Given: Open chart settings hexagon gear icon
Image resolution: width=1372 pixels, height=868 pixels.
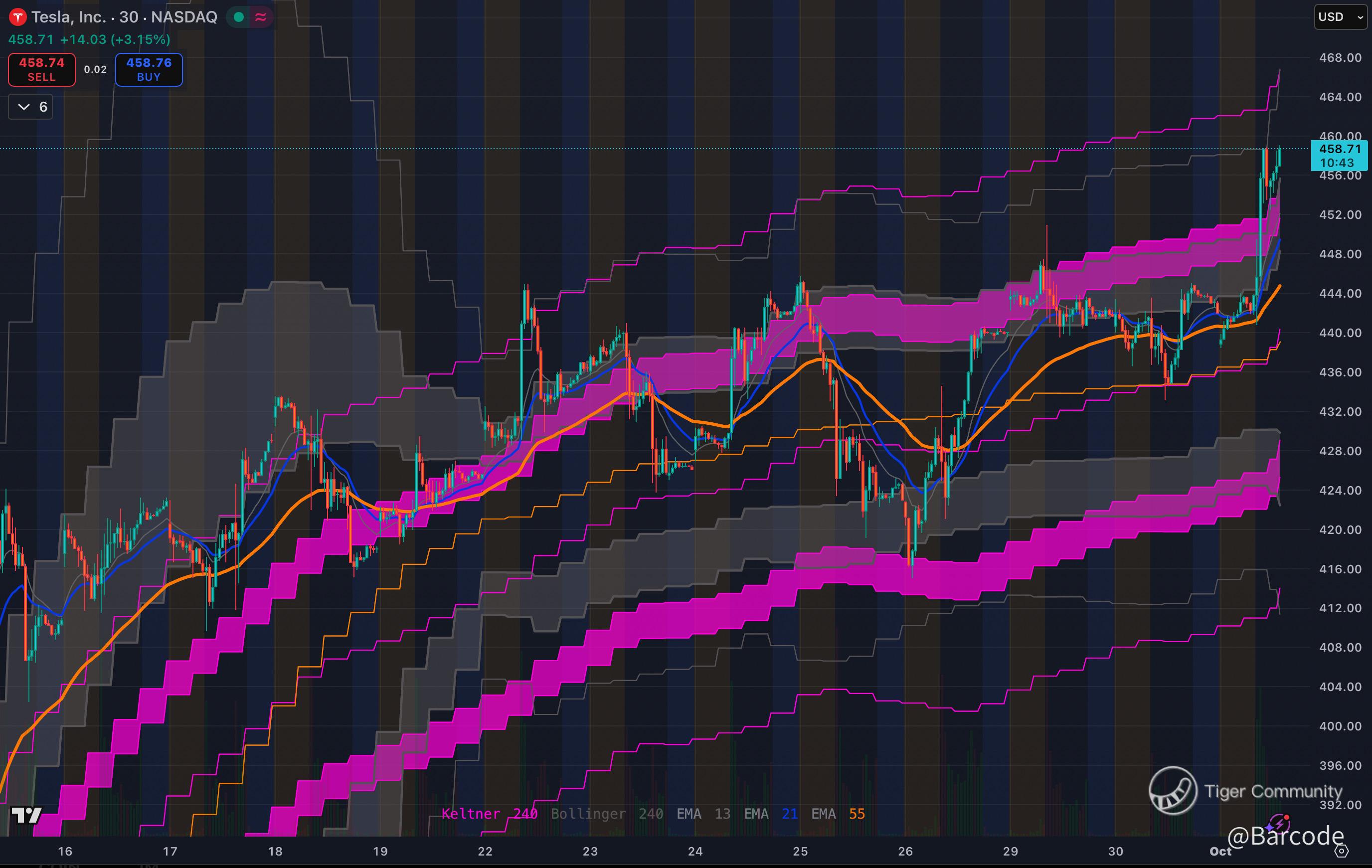Looking at the screenshot, I should [x=1342, y=852].
